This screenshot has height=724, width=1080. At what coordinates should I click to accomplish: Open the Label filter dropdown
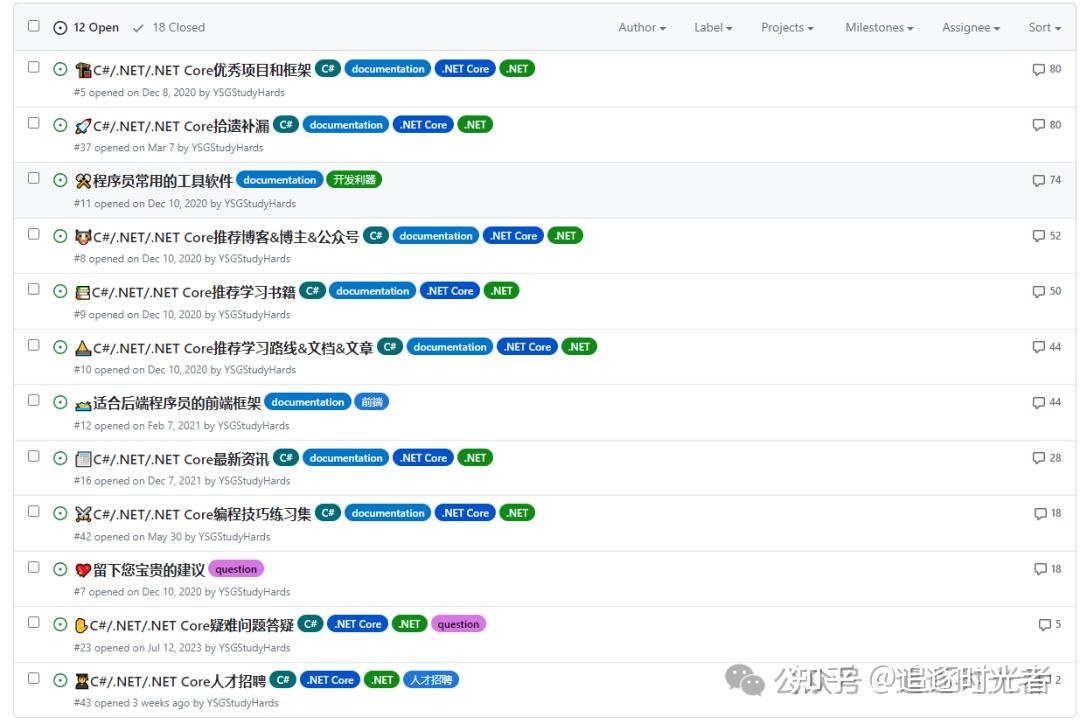(712, 28)
